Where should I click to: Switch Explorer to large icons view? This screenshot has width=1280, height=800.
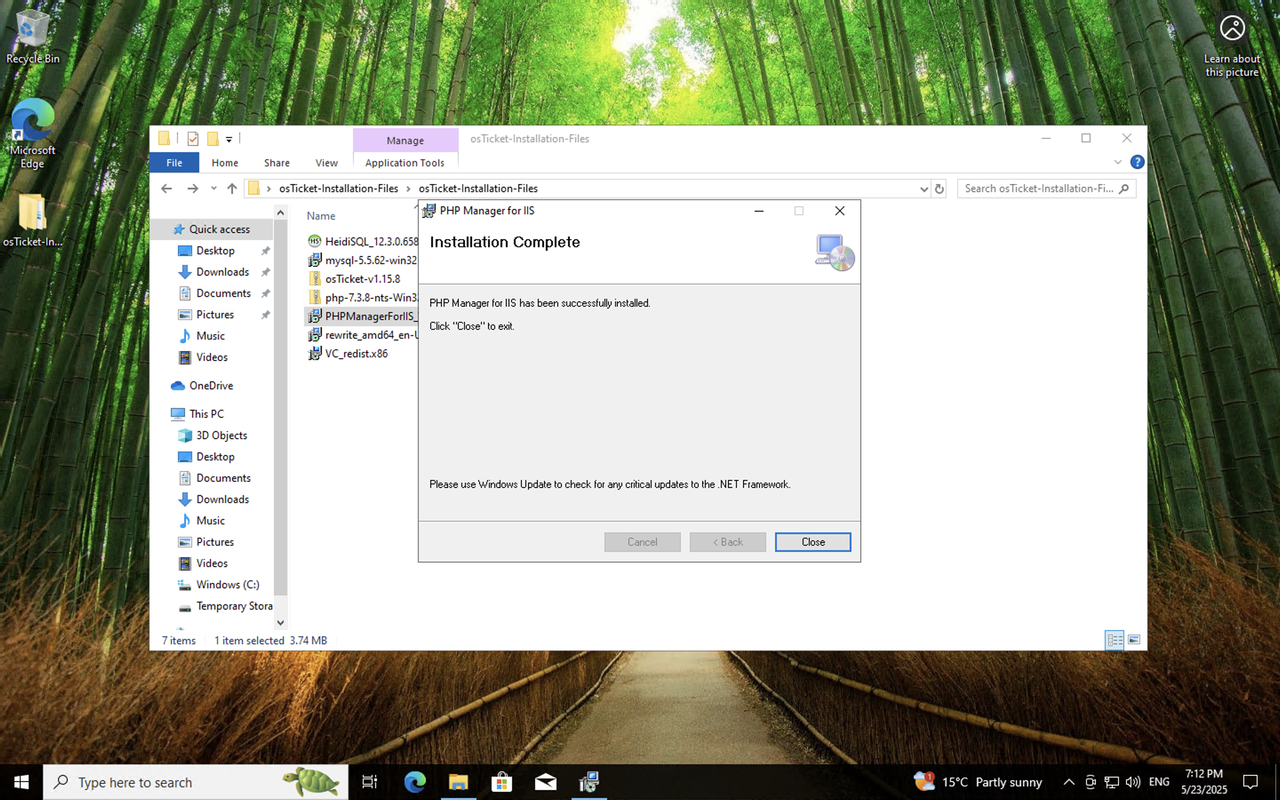[x=1134, y=640]
